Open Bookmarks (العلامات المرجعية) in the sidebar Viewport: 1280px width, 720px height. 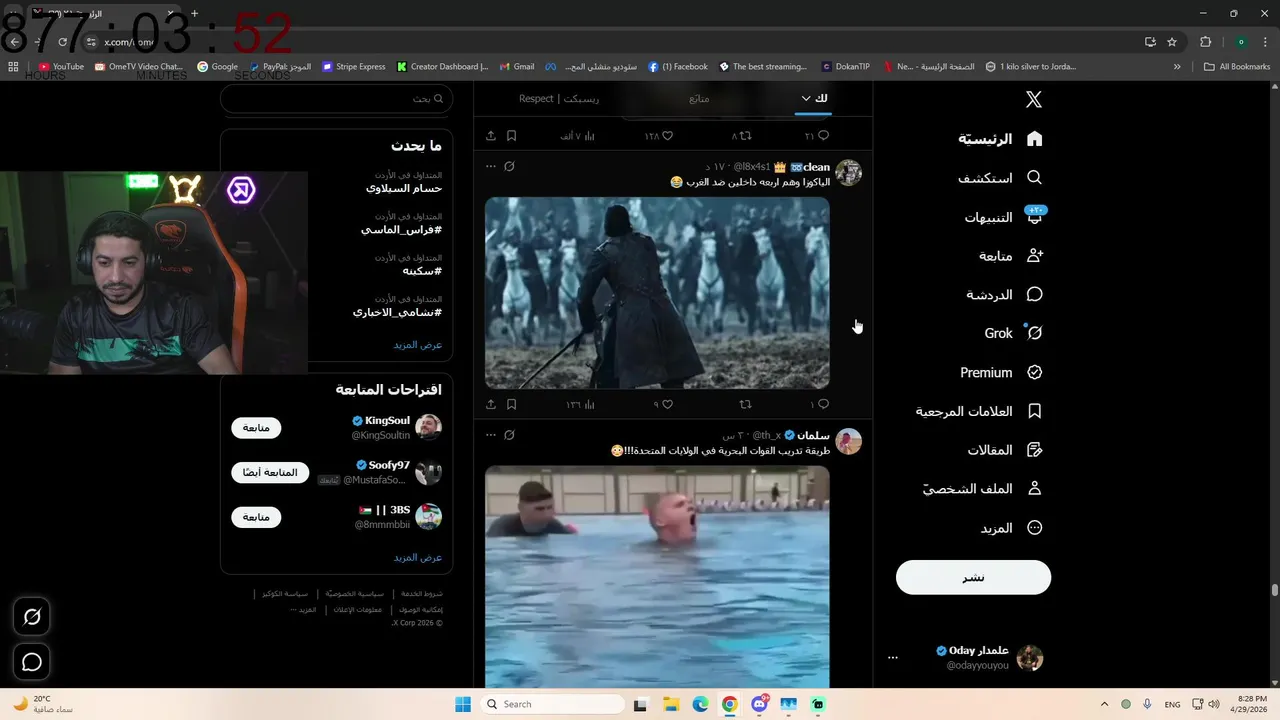pyautogui.click(x=980, y=411)
